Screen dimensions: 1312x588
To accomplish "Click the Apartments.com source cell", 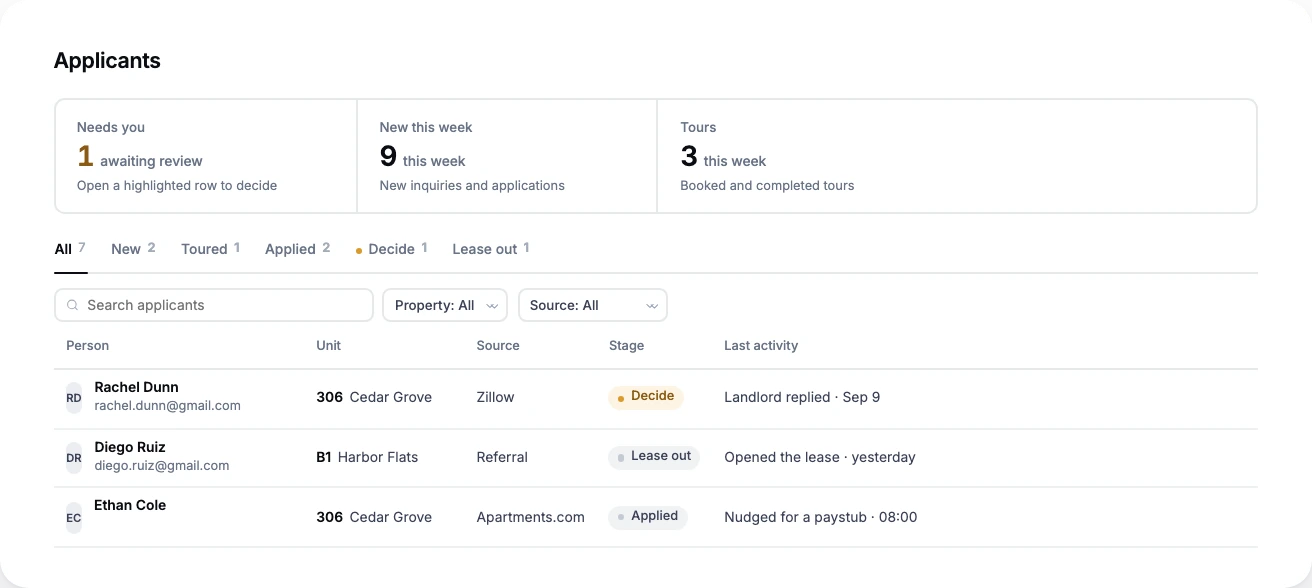I will click(531, 517).
